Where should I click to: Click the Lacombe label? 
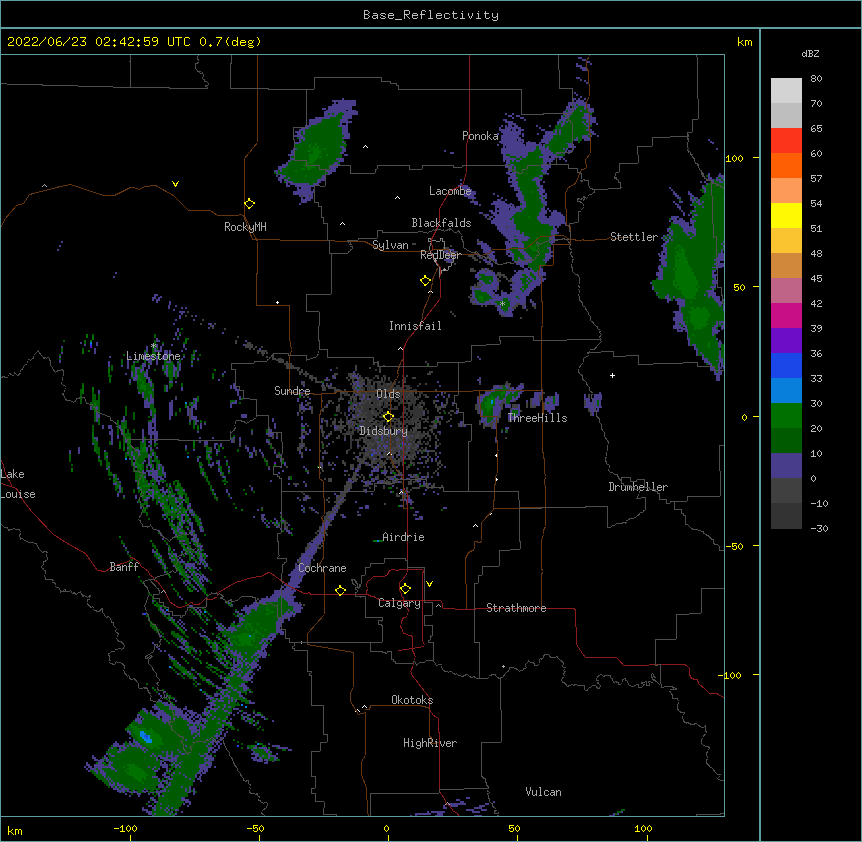450,191
